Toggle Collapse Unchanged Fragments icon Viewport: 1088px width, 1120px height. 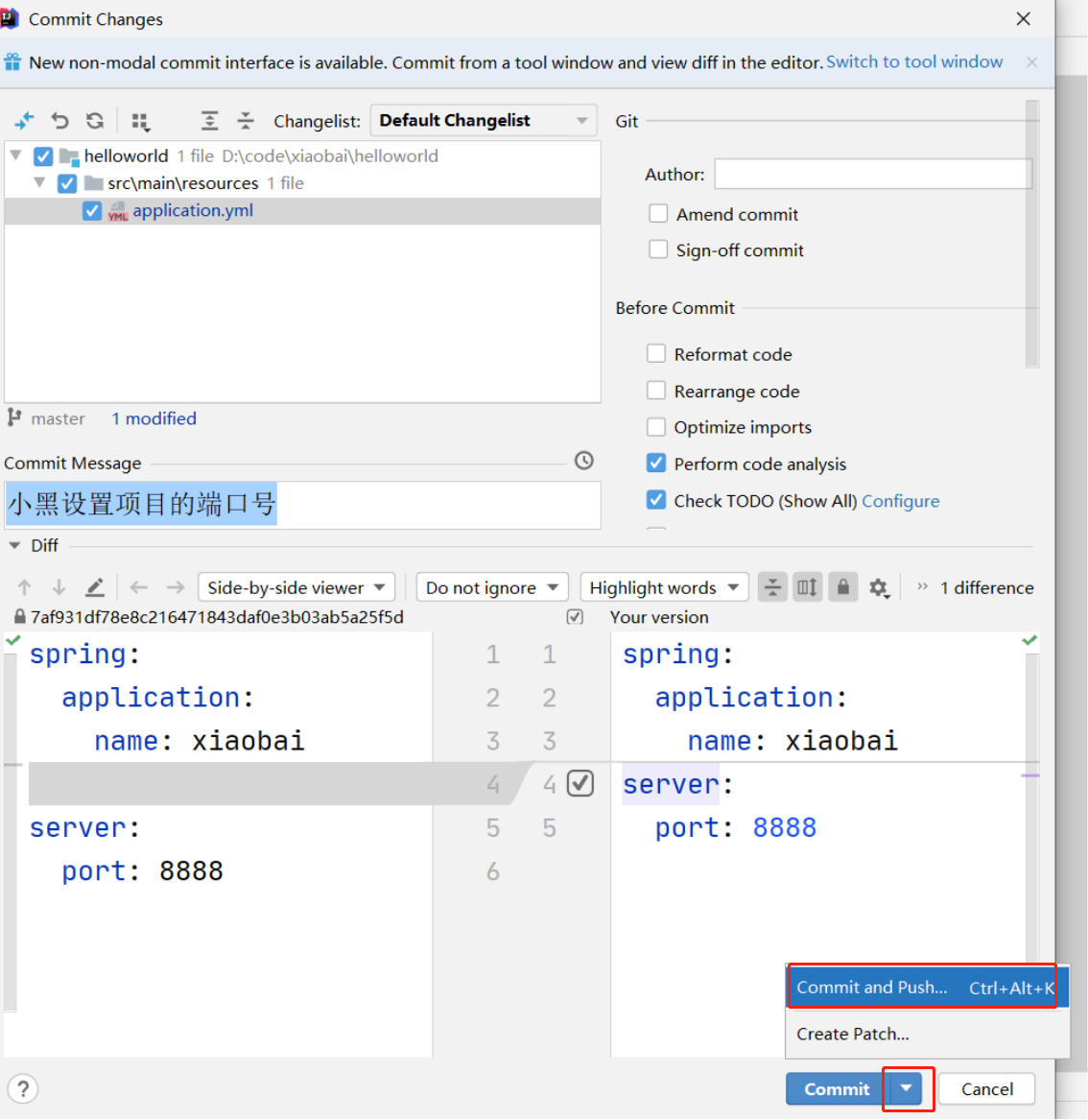(772, 587)
